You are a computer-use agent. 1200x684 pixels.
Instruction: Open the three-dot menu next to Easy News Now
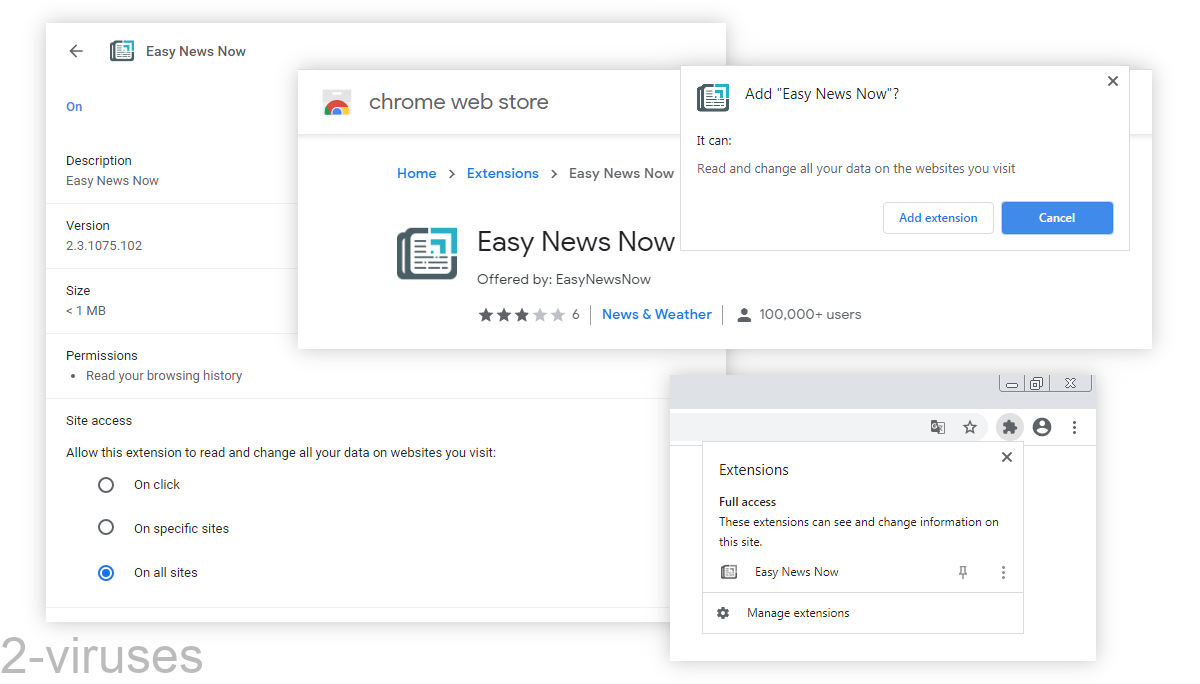pos(1003,572)
